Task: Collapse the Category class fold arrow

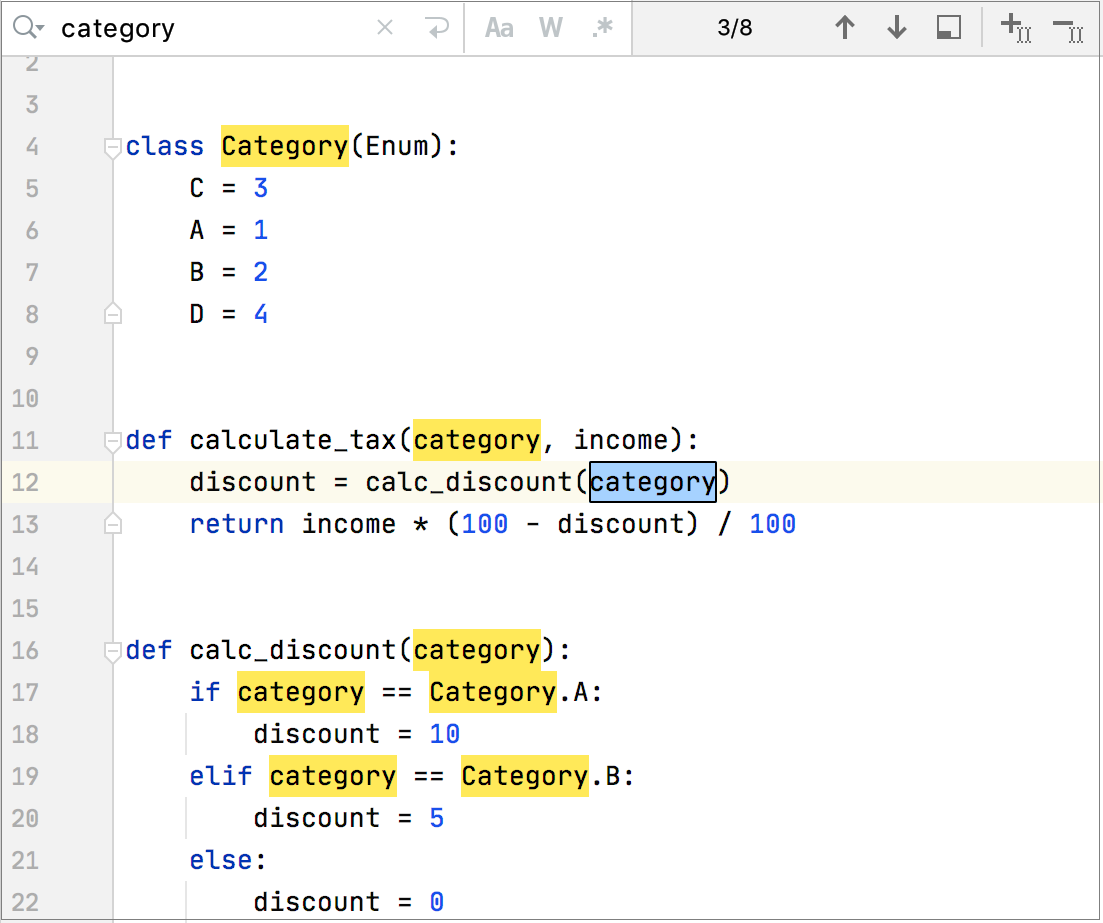Action: pyautogui.click(x=112, y=146)
